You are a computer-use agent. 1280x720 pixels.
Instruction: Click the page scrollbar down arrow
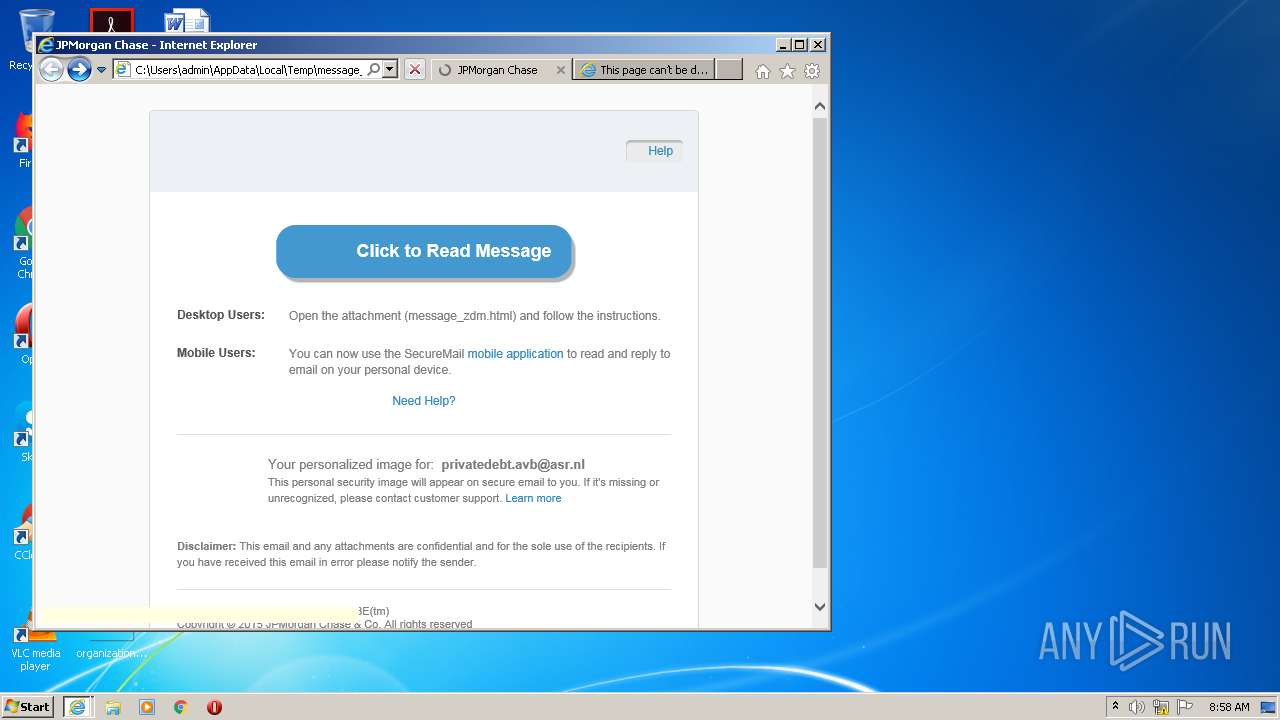820,606
